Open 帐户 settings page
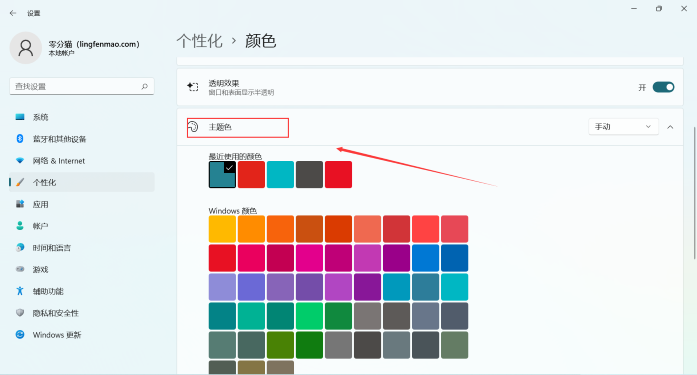The width and height of the screenshot is (697, 375). (82, 226)
